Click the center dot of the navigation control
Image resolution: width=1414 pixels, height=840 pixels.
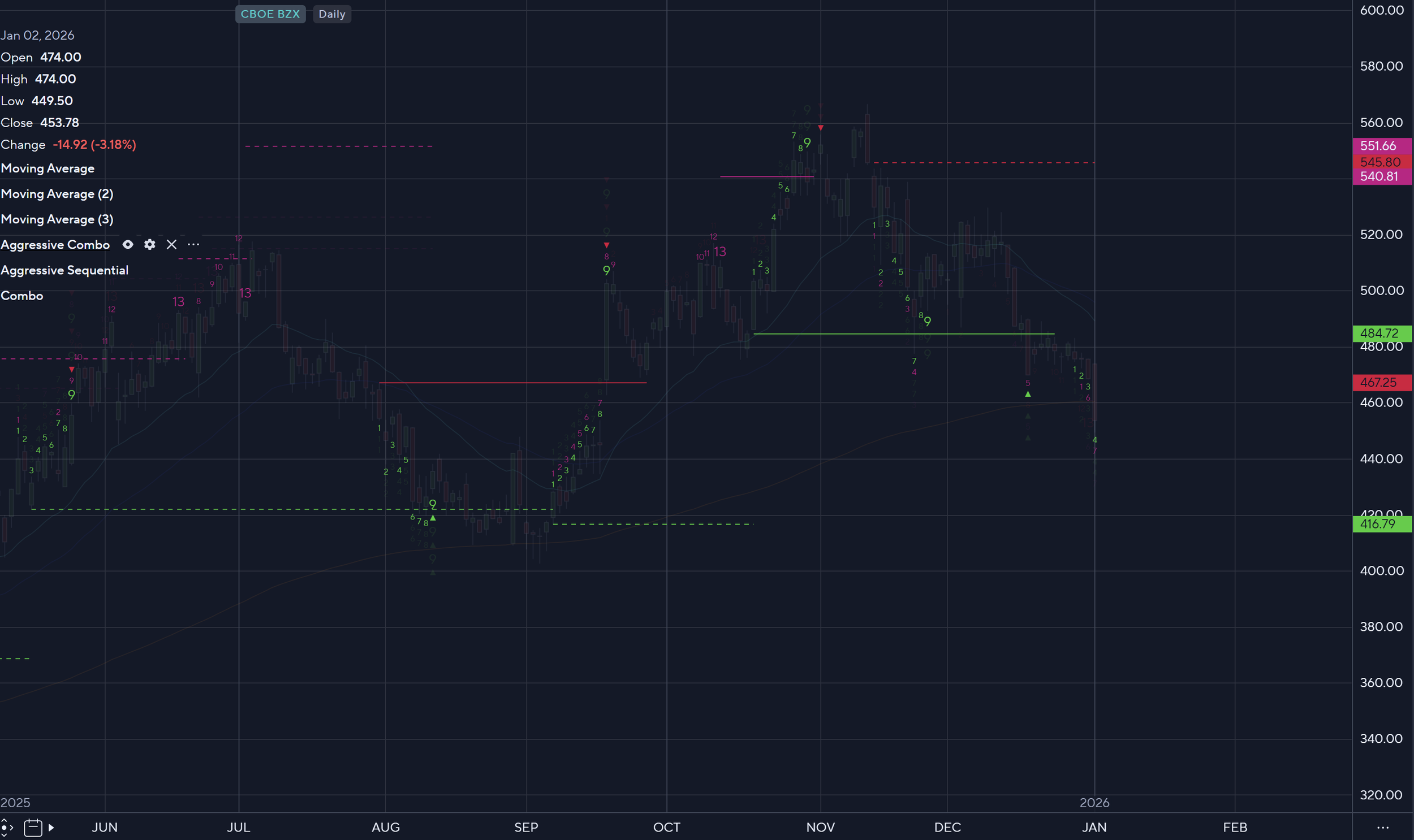(4, 828)
